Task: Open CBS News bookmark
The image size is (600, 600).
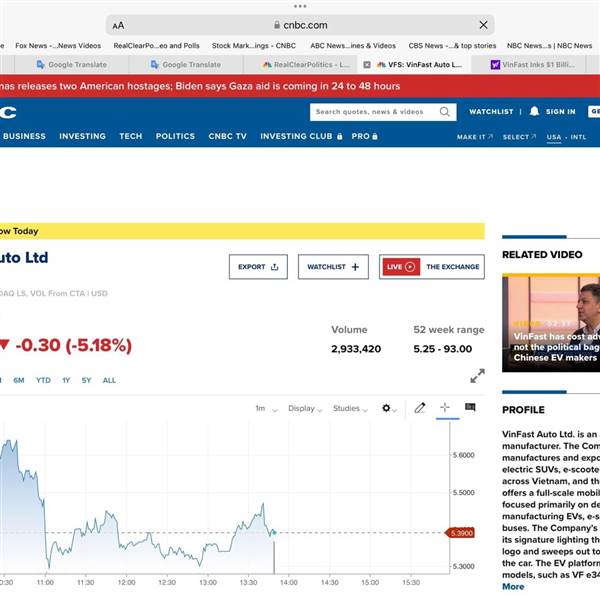Action: pyautogui.click(x=452, y=46)
